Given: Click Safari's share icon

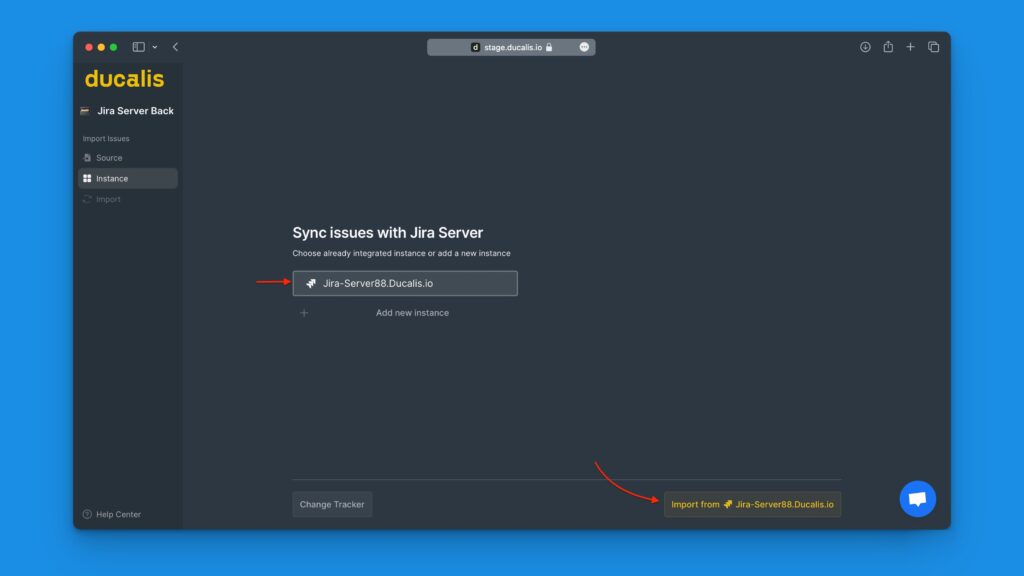Looking at the screenshot, I should click(x=888, y=47).
